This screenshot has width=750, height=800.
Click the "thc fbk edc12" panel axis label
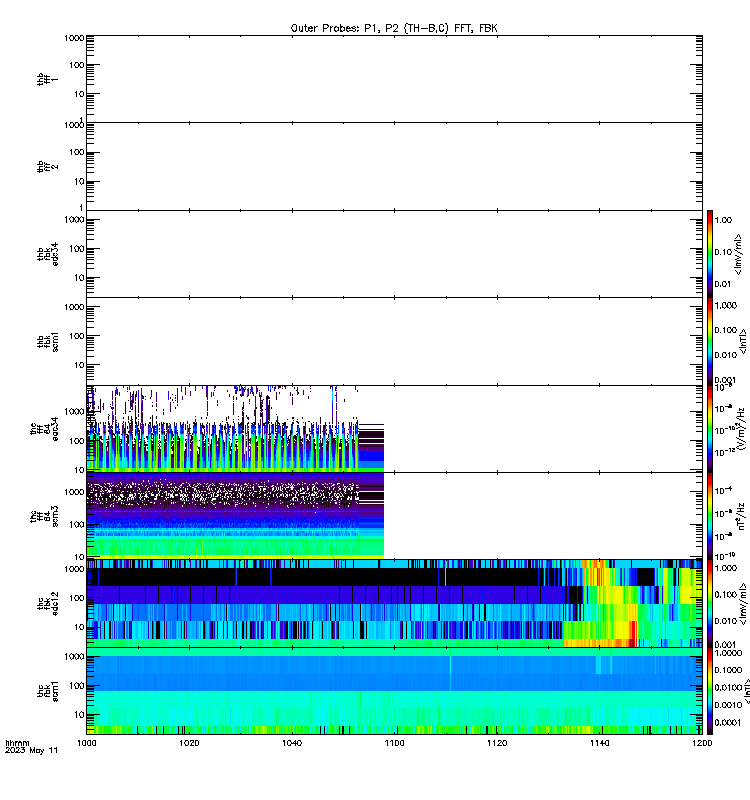pos(47,604)
